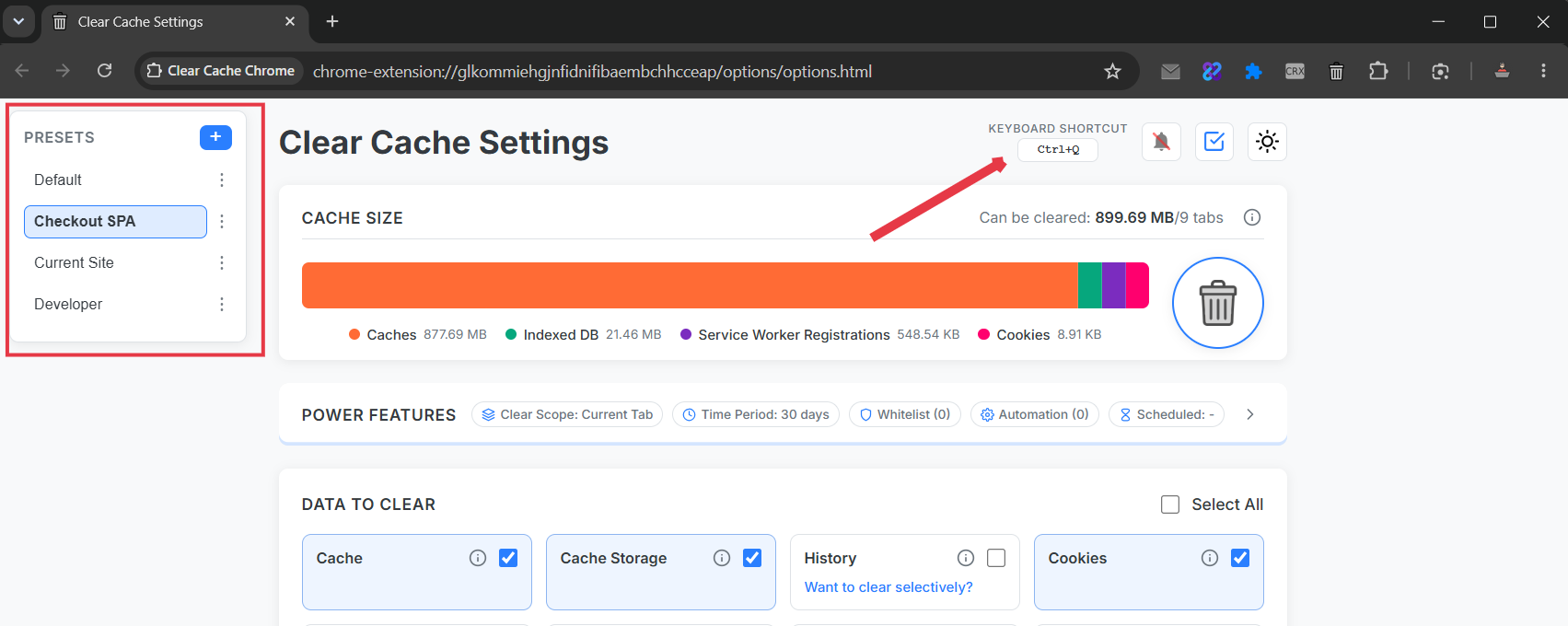Click the screenshot capture extension icon
This screenshot has height=626, width=1568.
pyautogui.click(x=1441, y=71)
